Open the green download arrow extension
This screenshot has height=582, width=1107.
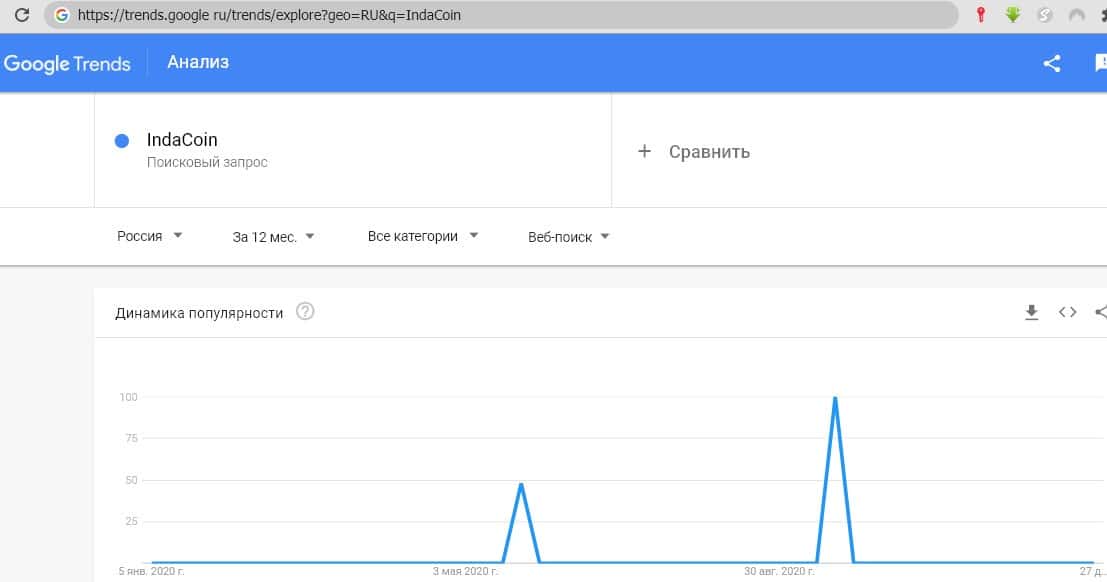[x=1012, y=14]
